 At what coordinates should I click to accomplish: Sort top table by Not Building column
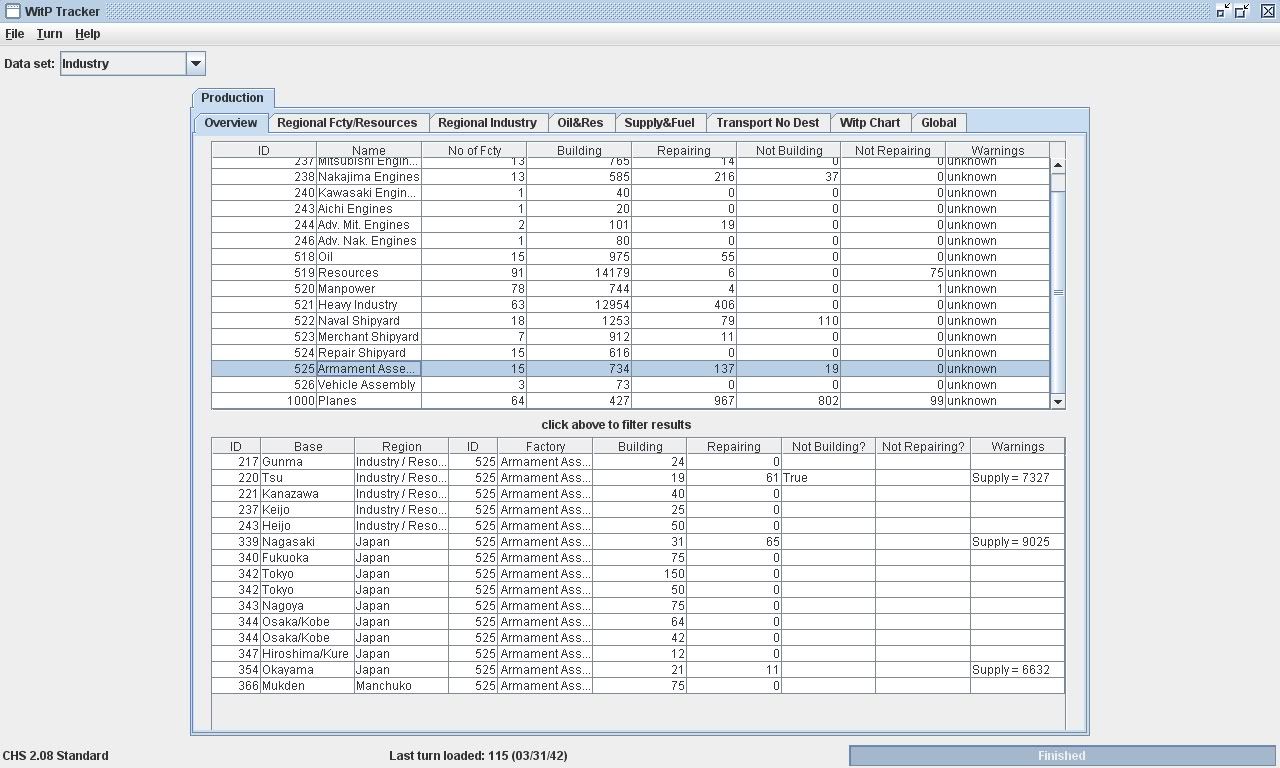coord(788,151)
